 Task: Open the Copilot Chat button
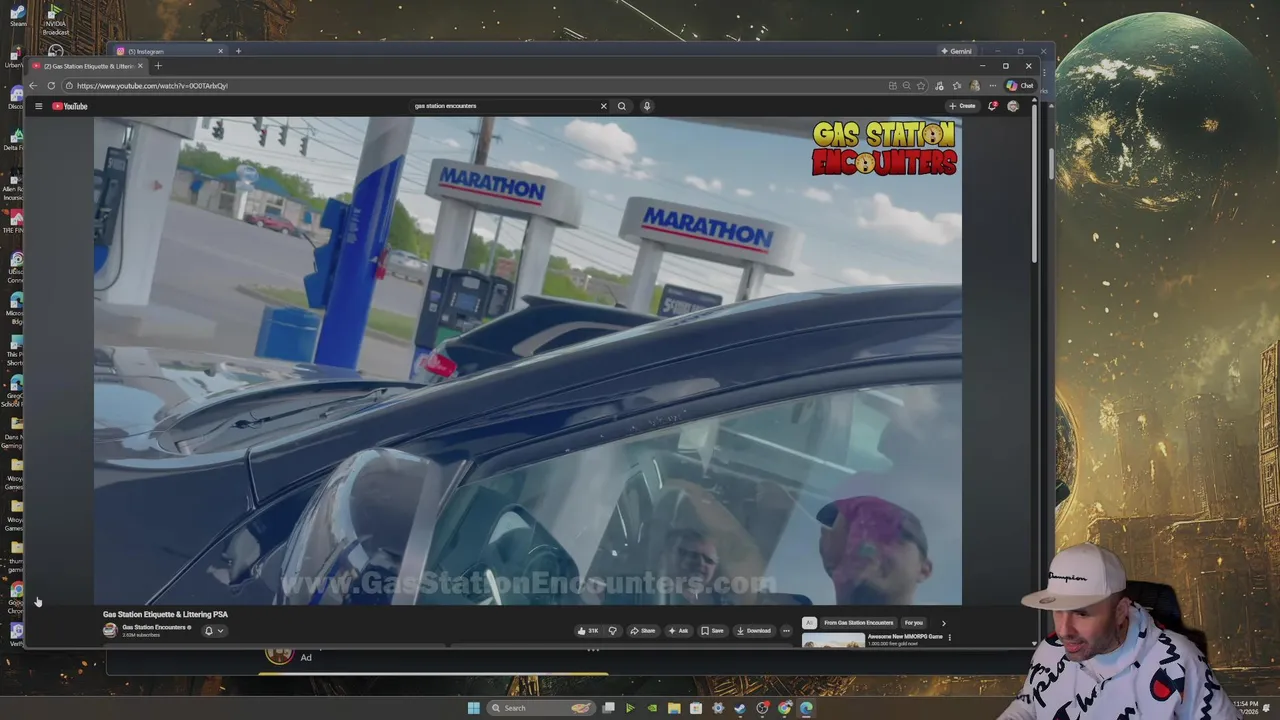(1020, 86)
